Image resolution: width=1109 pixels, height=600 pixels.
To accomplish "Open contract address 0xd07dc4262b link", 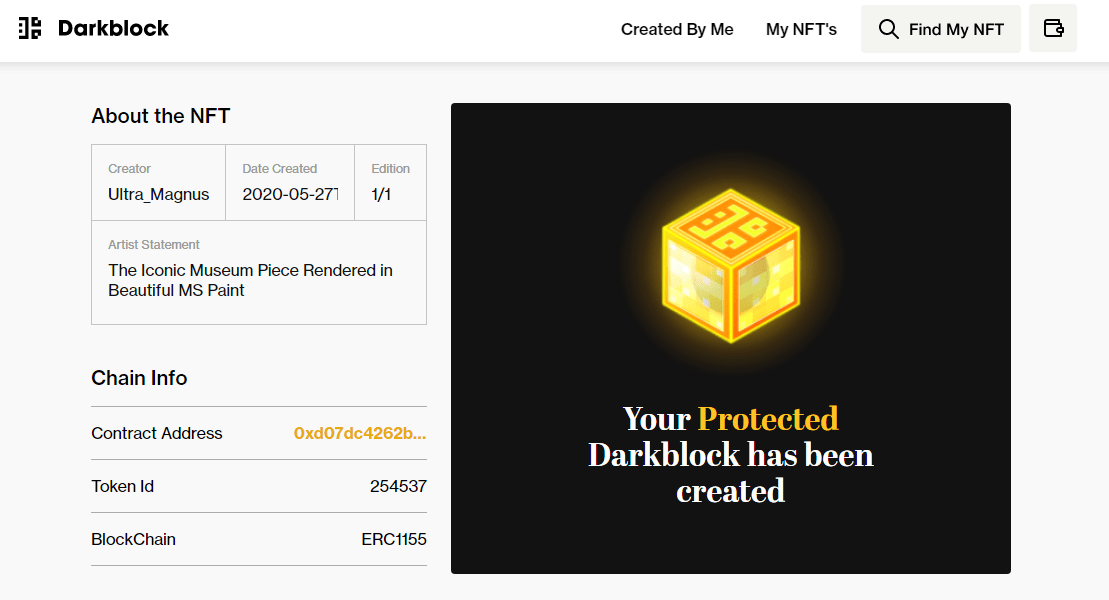I will pyautogui.click(x=360, y=433).
